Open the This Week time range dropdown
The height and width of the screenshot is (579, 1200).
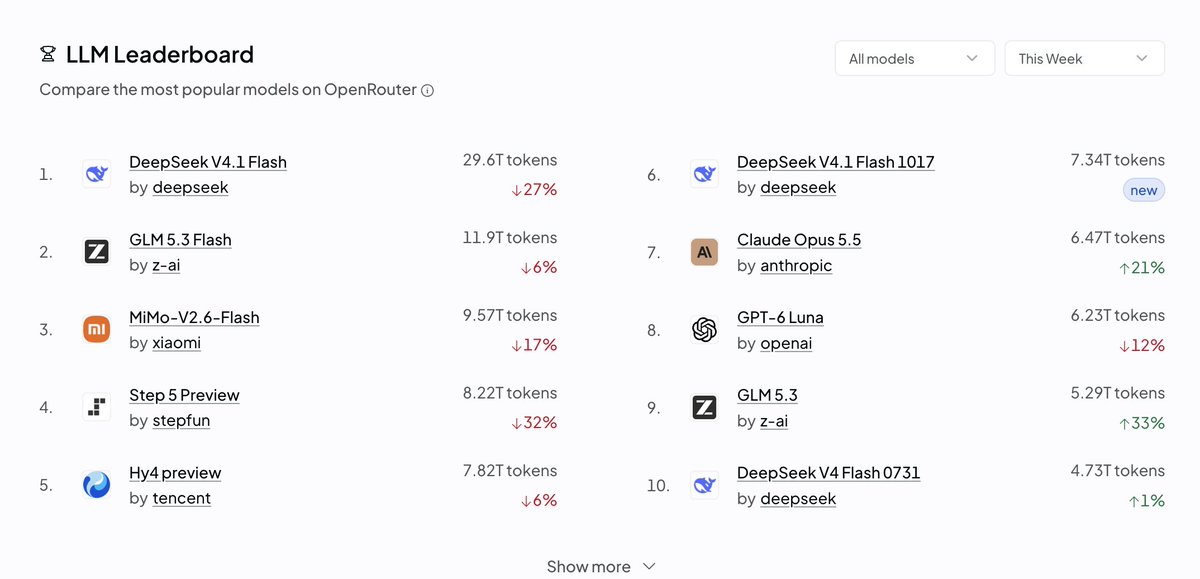[1084, 58]
